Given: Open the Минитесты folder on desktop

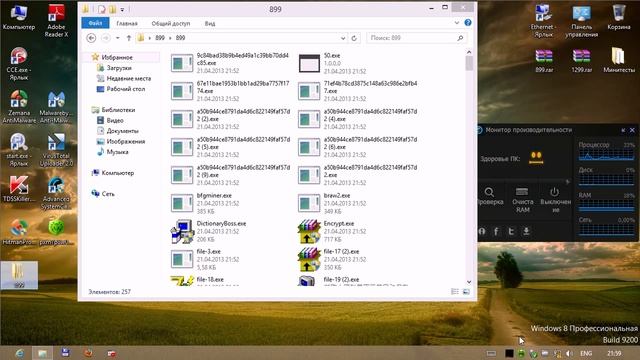Looking at the screenshot, I should pos(619,60).
